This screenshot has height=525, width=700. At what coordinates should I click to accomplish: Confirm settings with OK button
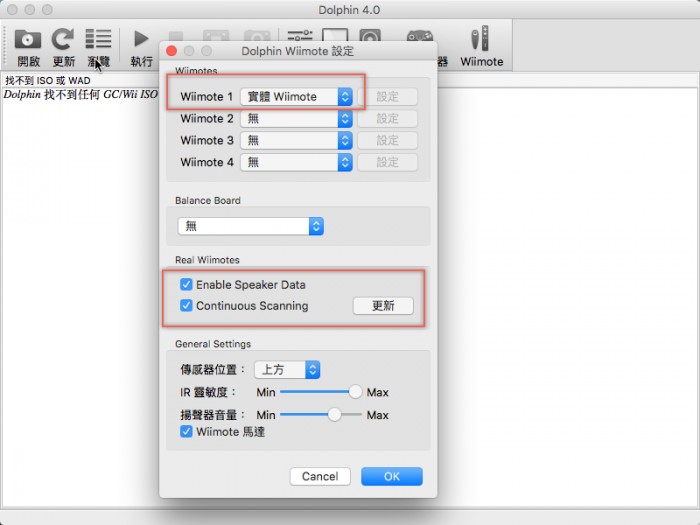click(x=392, y=476)
